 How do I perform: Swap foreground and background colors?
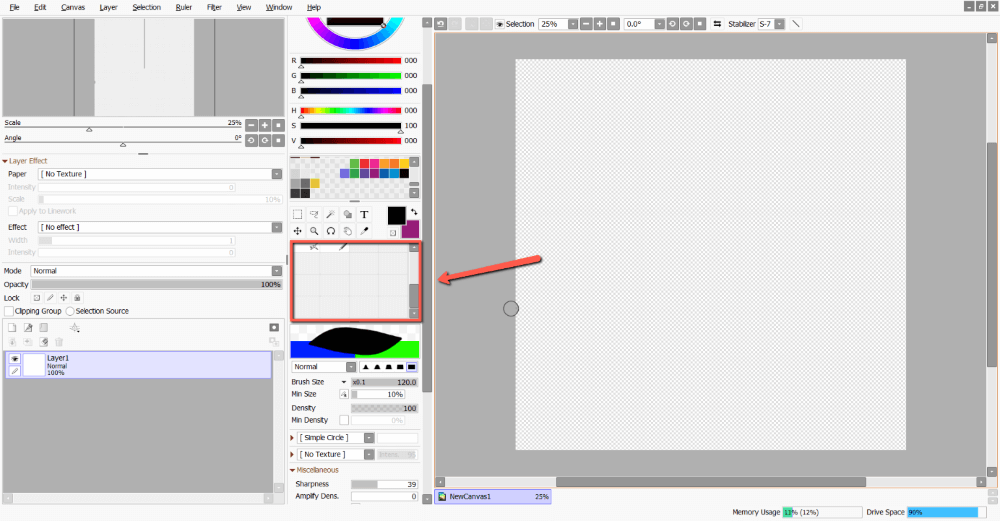414,212
